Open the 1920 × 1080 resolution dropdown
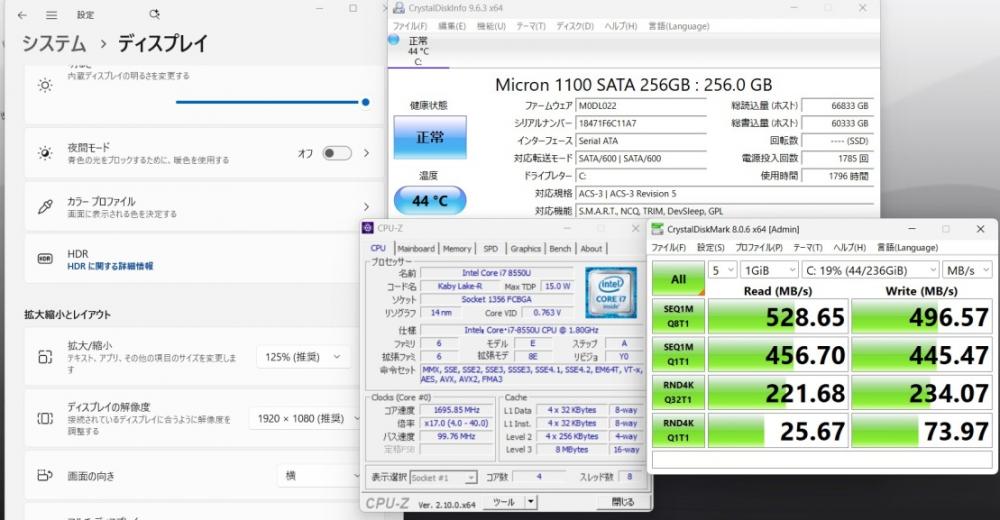1000x520 pixels. point(304,419)
